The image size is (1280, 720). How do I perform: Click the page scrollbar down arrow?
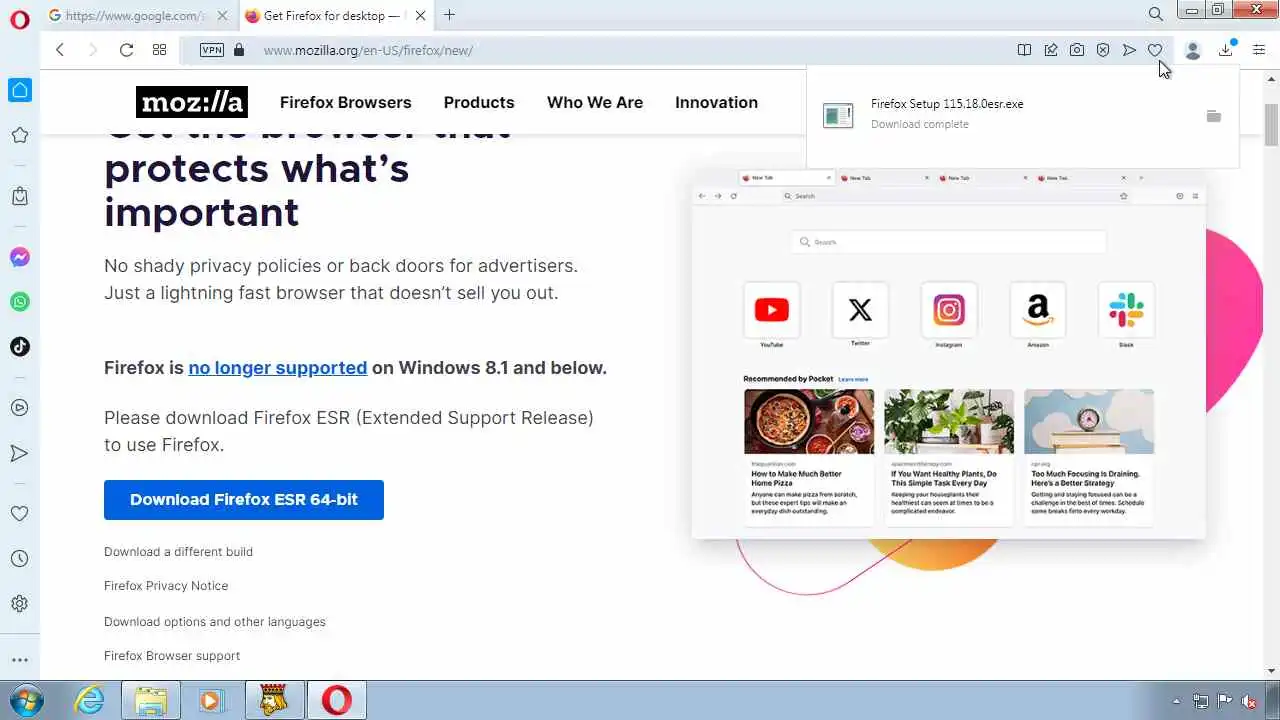[x=1271, y=671]
